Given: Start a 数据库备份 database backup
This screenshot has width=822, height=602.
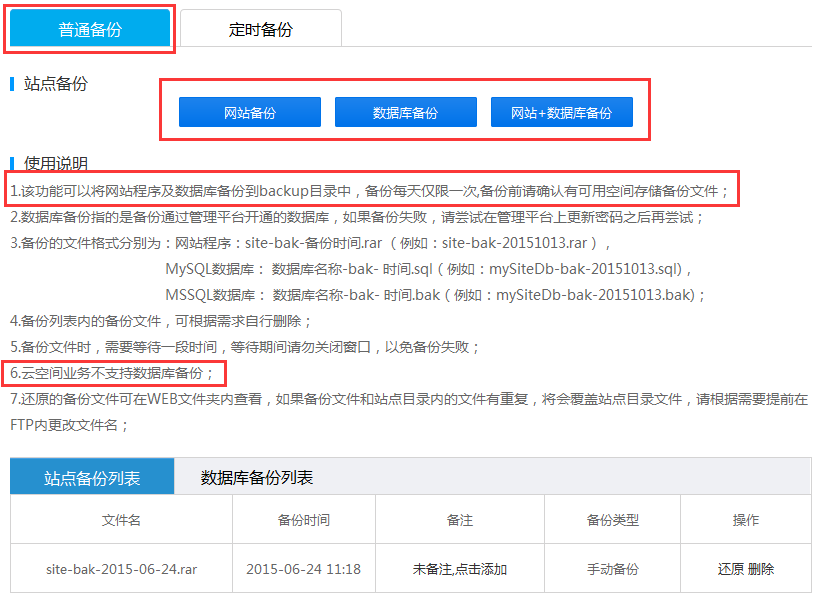Looking at the screenshot, I should (x=405, y=112).
